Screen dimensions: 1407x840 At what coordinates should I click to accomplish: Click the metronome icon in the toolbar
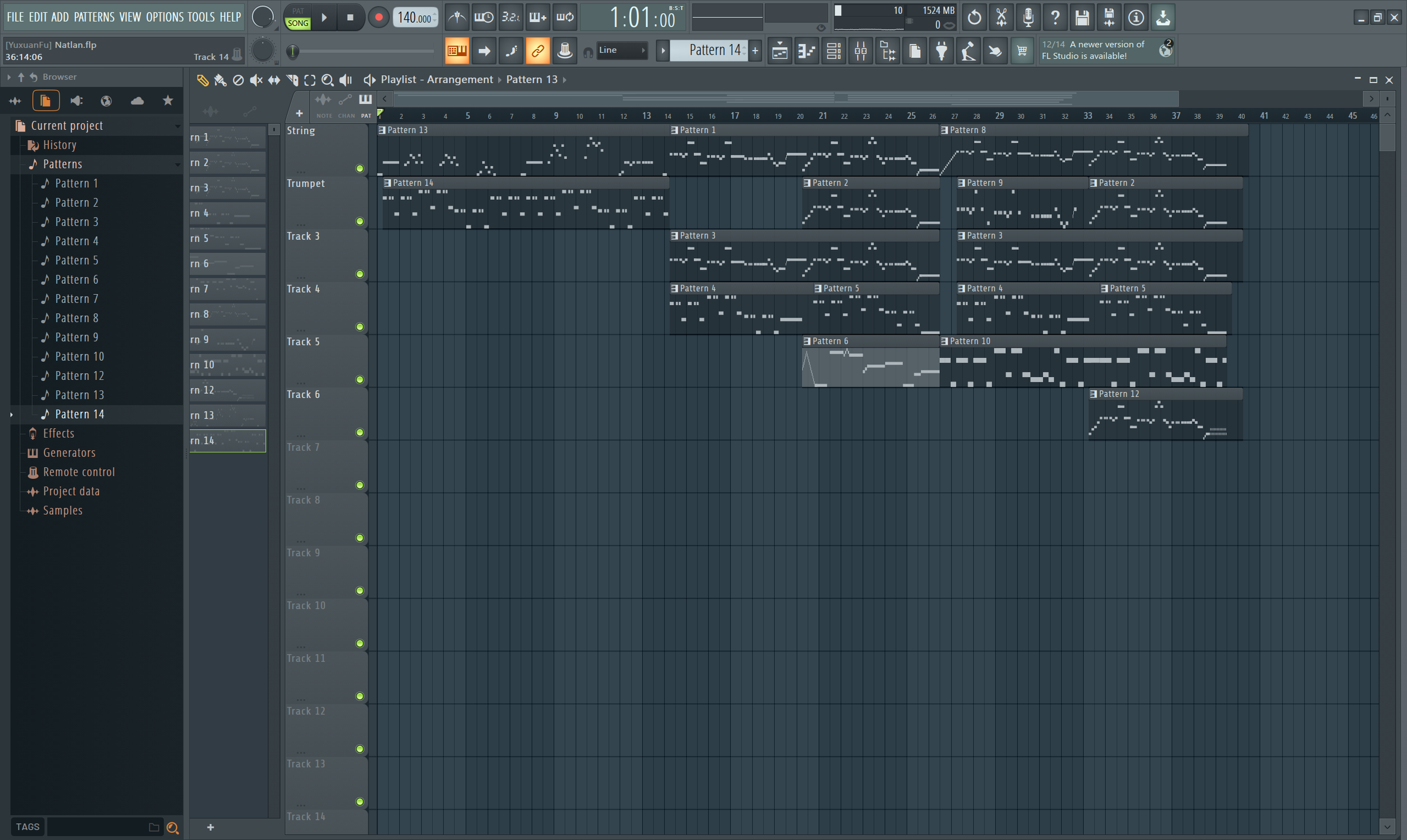[x=458, y=17]
